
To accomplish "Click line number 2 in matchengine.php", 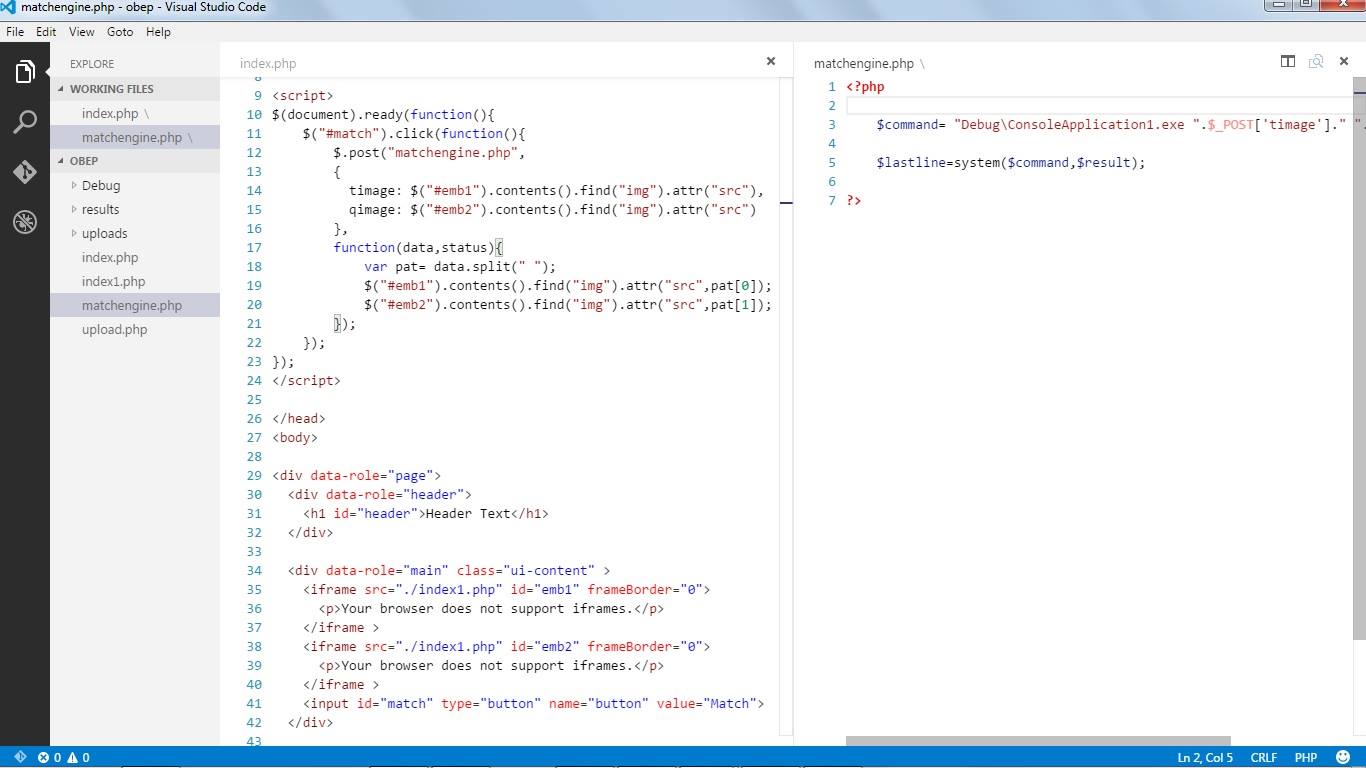I will 831,105.
